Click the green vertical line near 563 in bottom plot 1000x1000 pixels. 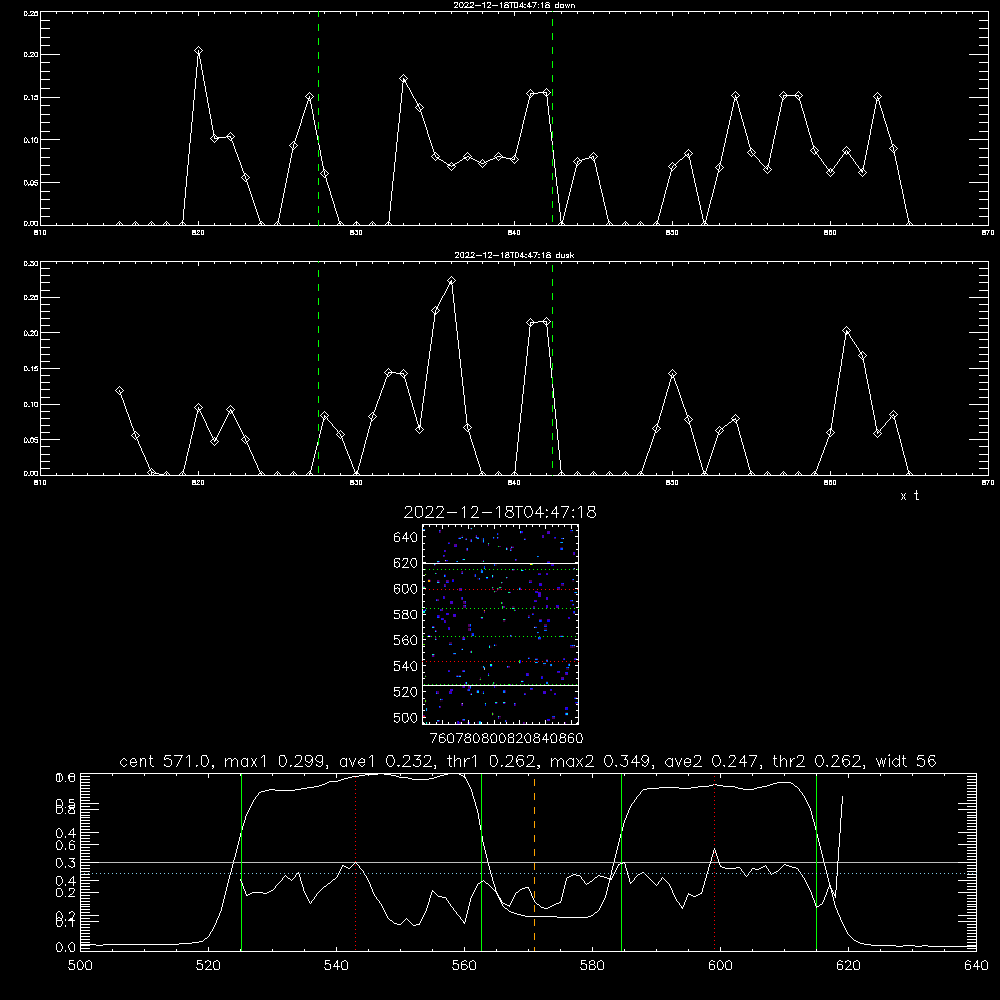[482, 861]
